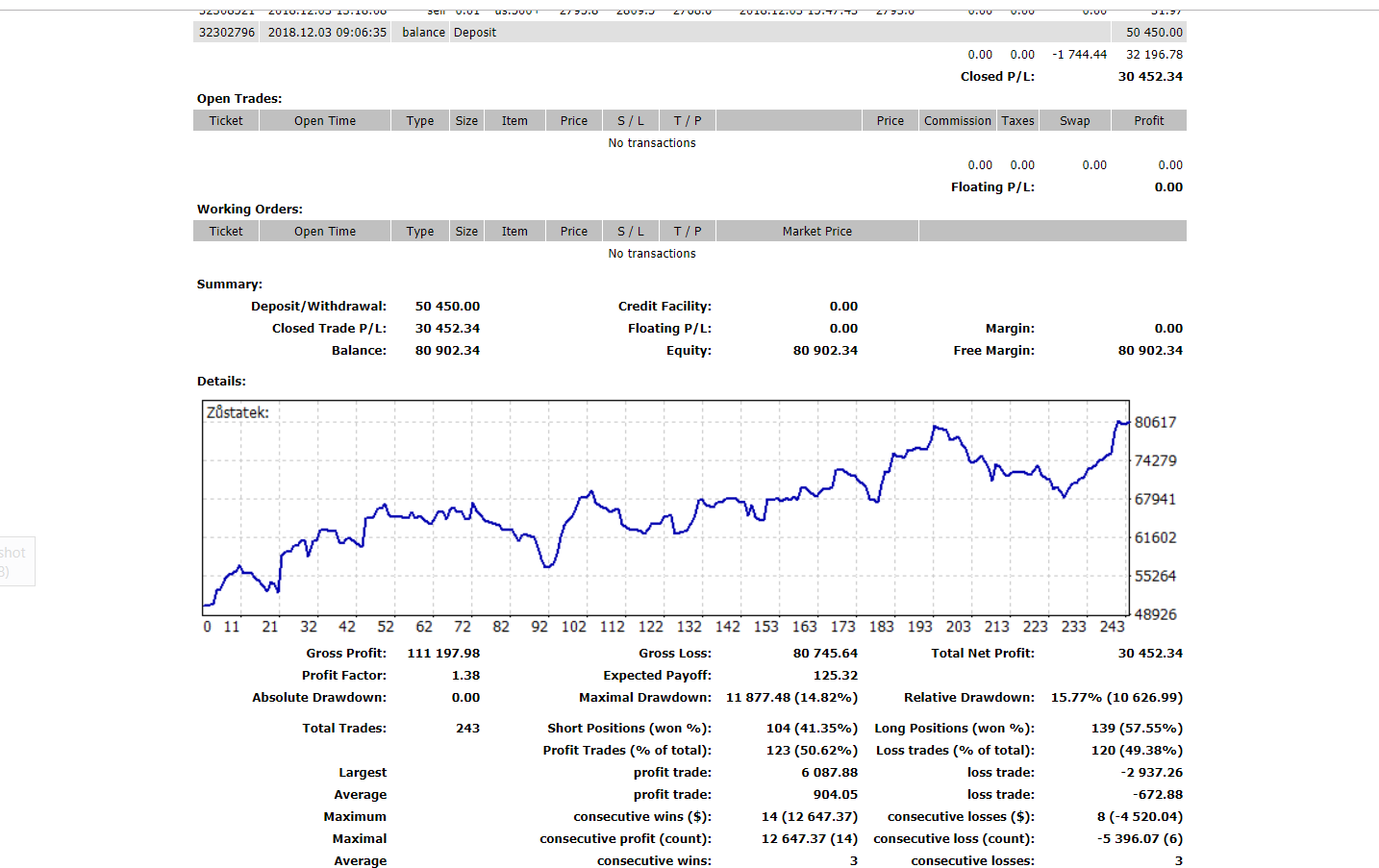Image resolution: width=1379 pixels, height=868 pixels.
Task: Select Gross Profit value 111 197.98
Action: pyautogui.click(x=443, y=654)
